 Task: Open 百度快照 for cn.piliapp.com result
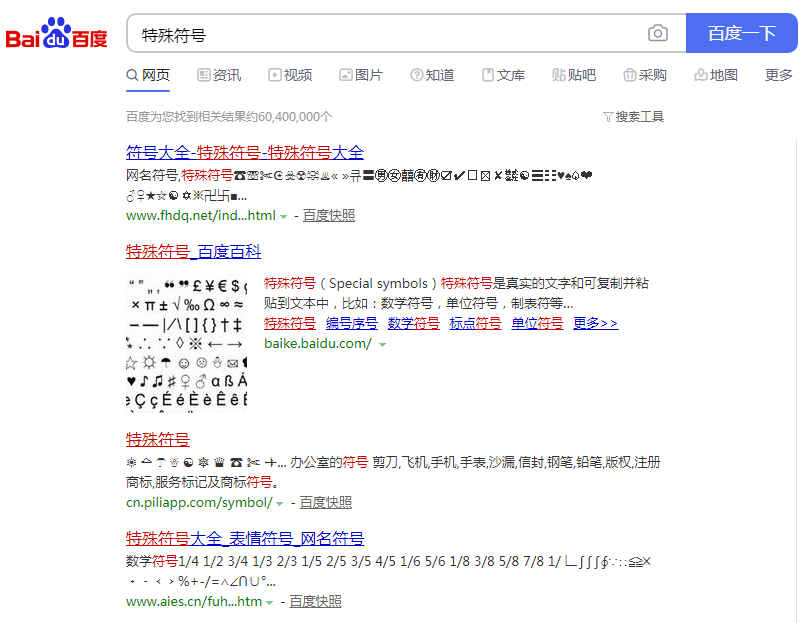[326, 502]
